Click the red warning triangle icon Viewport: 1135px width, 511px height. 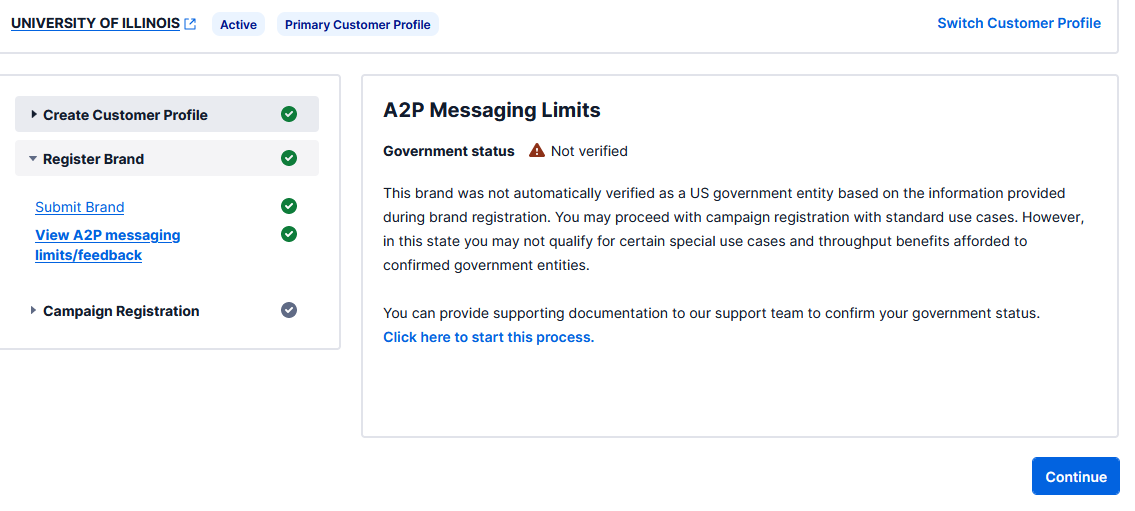coord(537,151)
